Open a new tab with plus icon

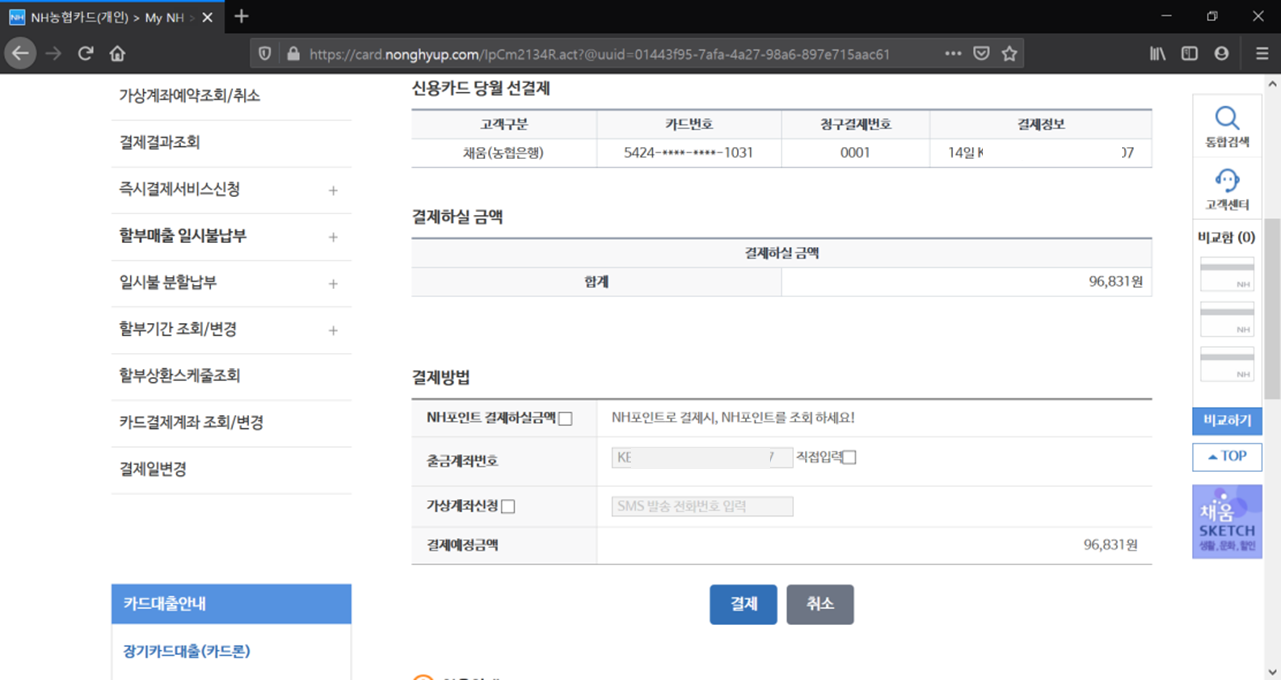tap(241, 16)
